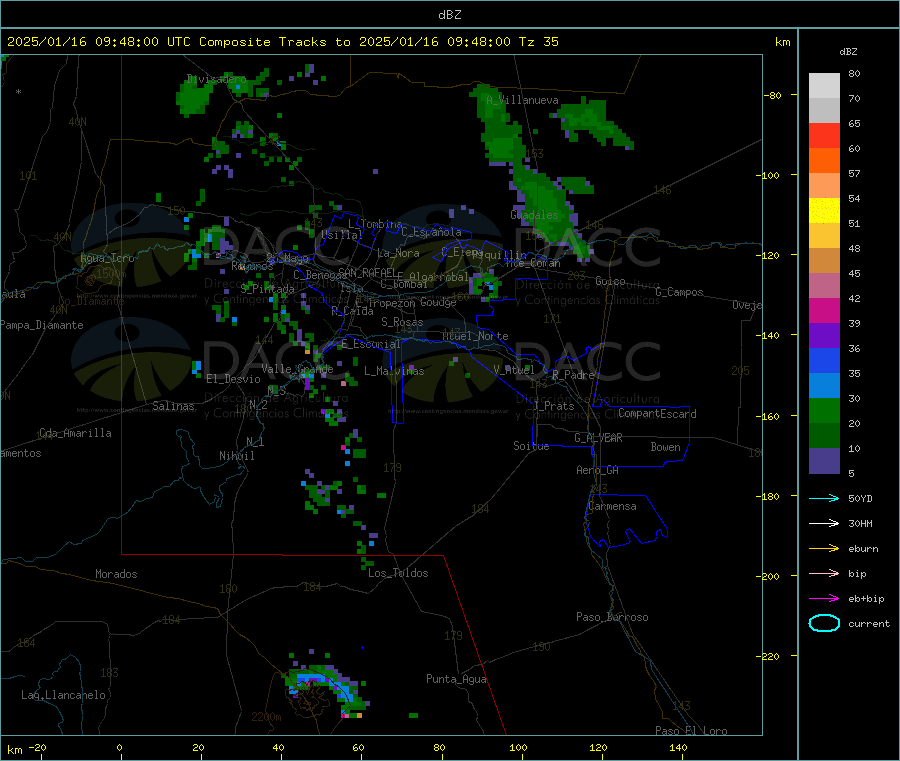
Task: Select the bright green band in dBZ scale
Action: (824, 410)
